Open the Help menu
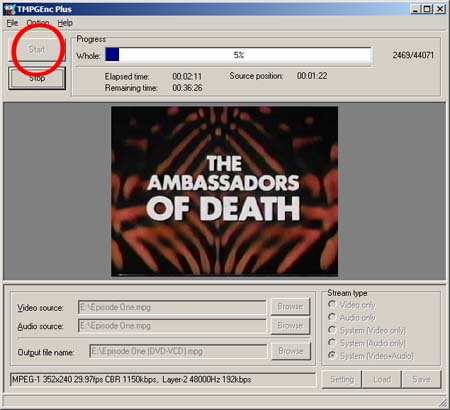The width and height of the screenshot is (450, 410). (65, 23)
